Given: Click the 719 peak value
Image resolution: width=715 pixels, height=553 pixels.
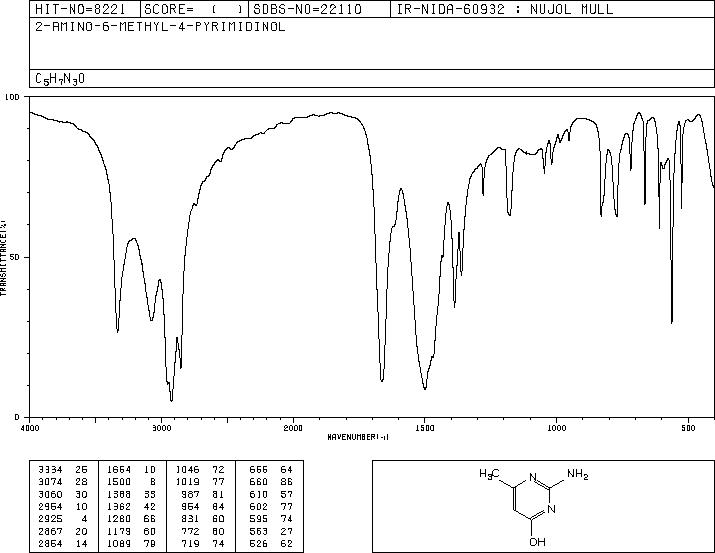Looking at the screenshot, I should 191,543.
